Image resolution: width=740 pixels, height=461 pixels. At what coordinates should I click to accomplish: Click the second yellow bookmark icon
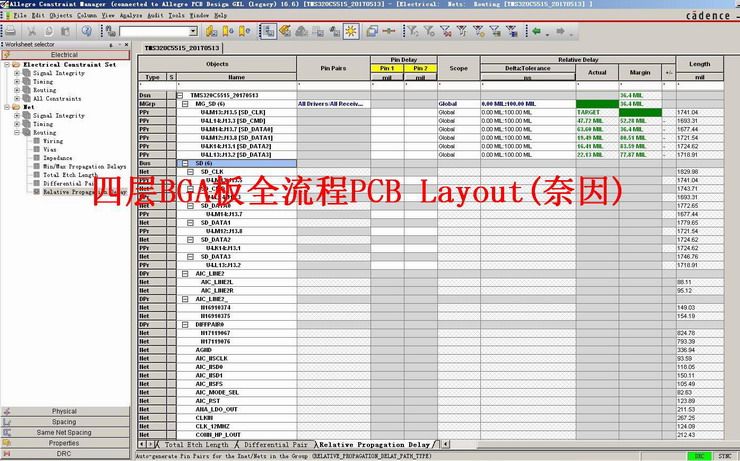coord(228,32)
